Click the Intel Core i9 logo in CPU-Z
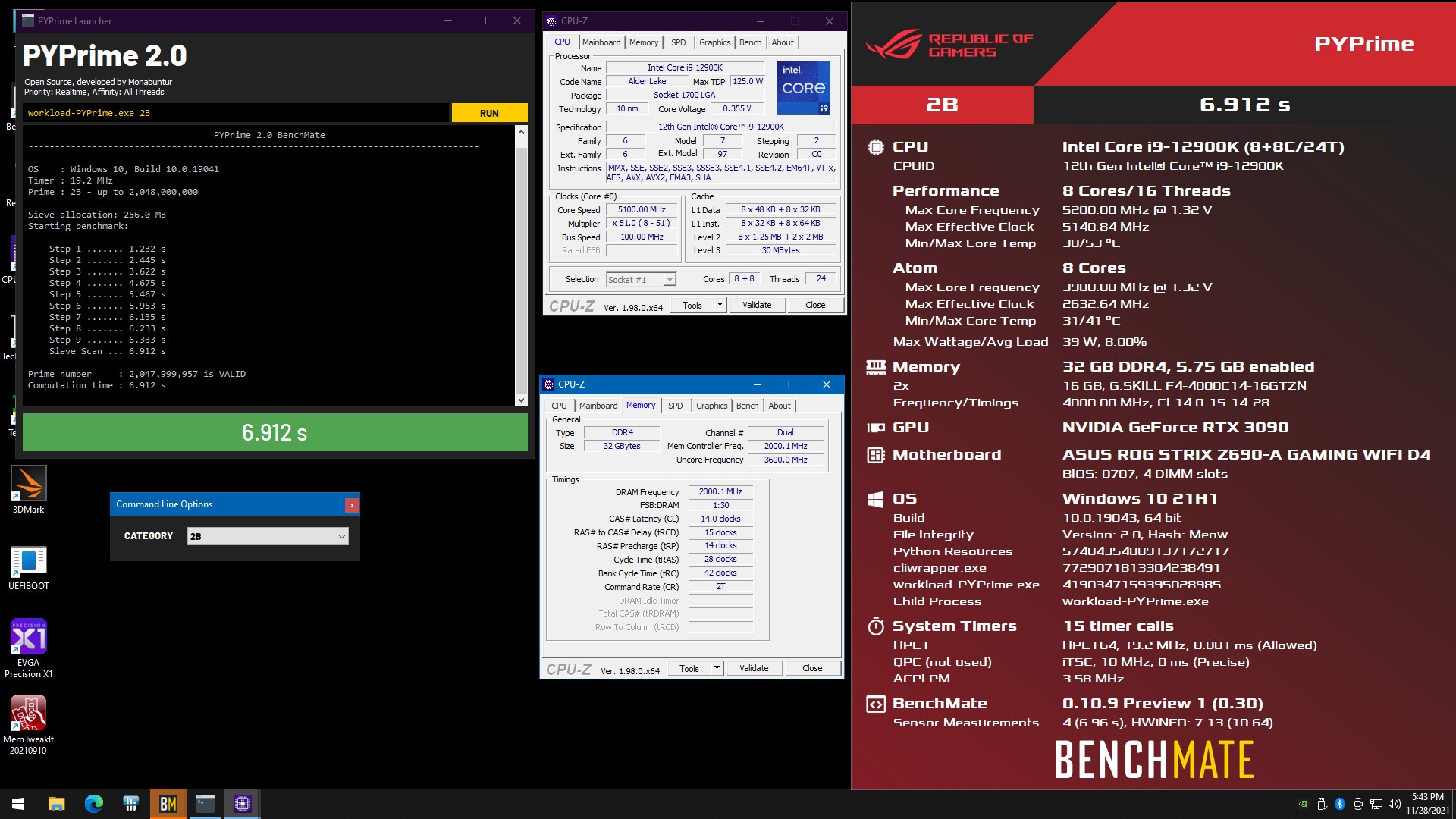The image size is (1456, 819). click(x=803, y=88)
